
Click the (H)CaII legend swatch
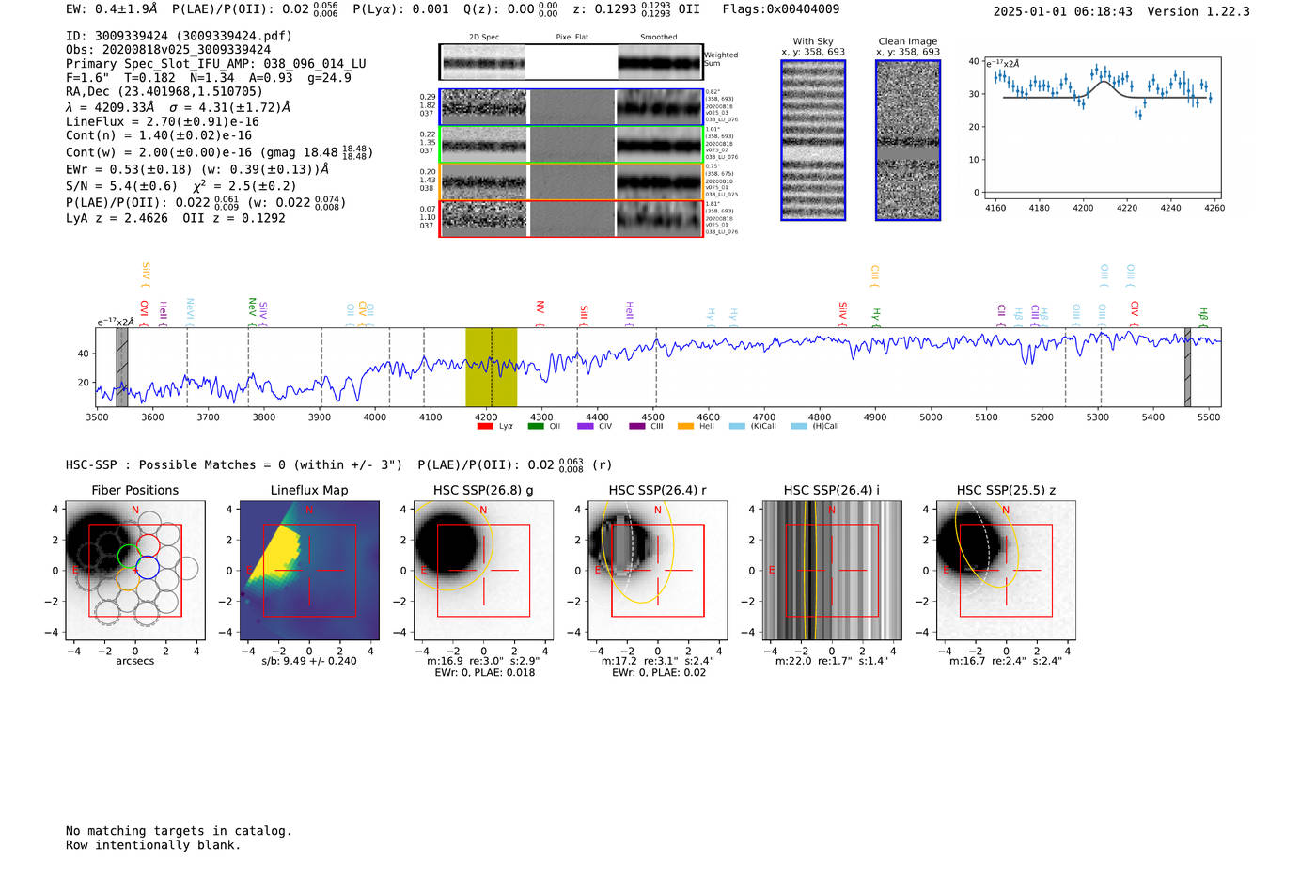[x=799, y=427]
